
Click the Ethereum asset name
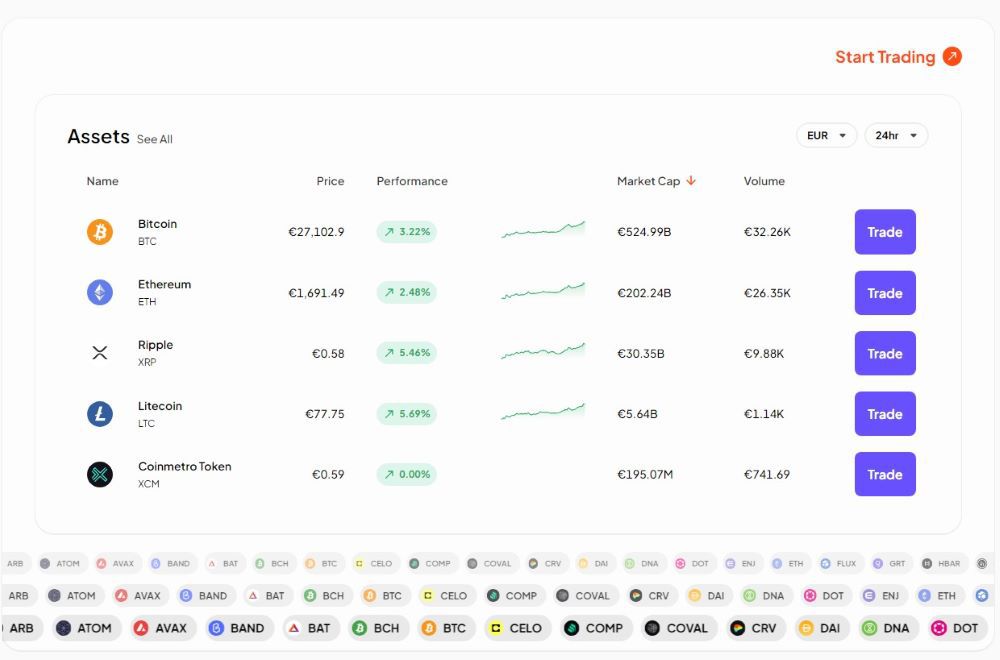click(x=165, y=284)
